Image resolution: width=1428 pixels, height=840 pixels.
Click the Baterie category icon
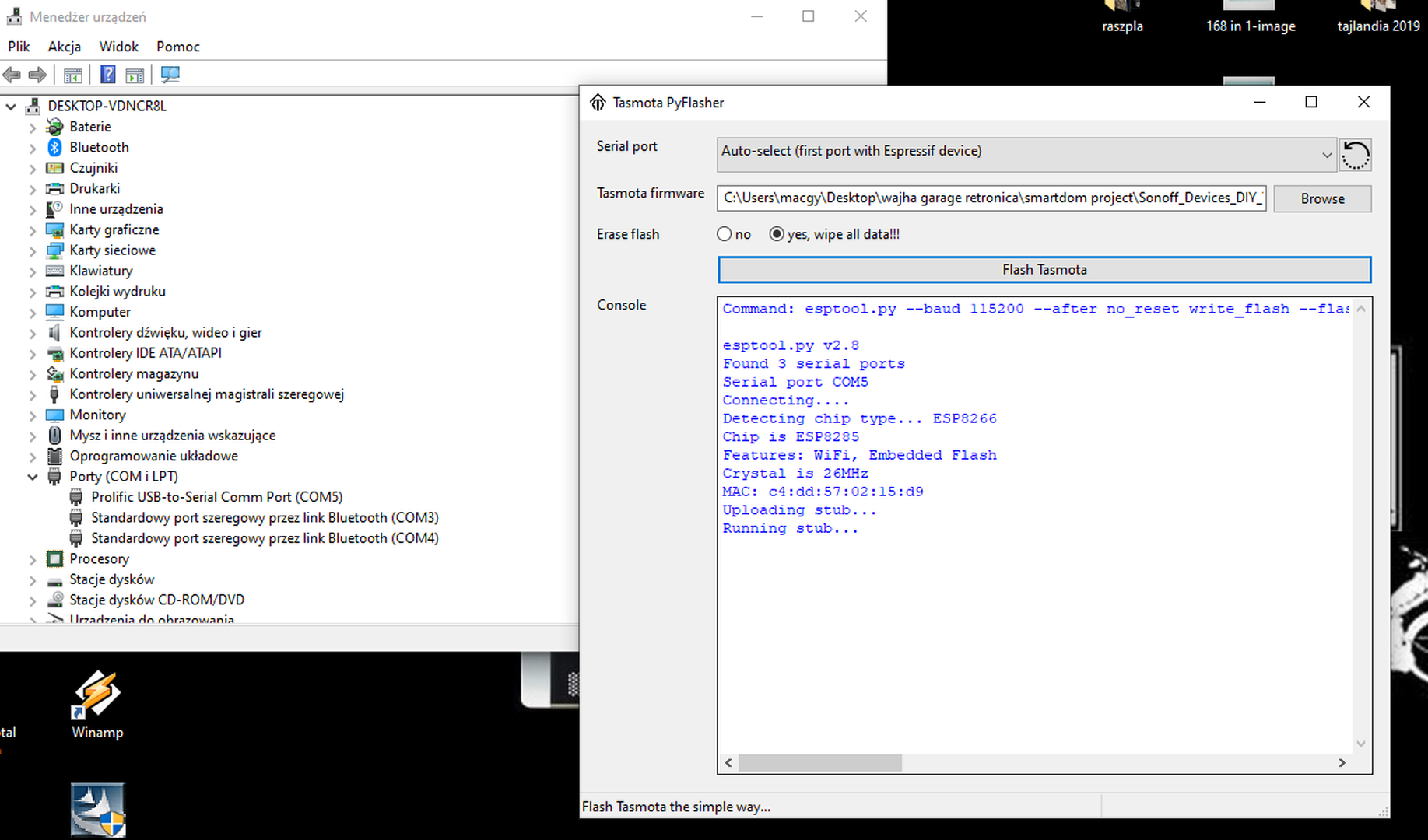pos(54,127)
